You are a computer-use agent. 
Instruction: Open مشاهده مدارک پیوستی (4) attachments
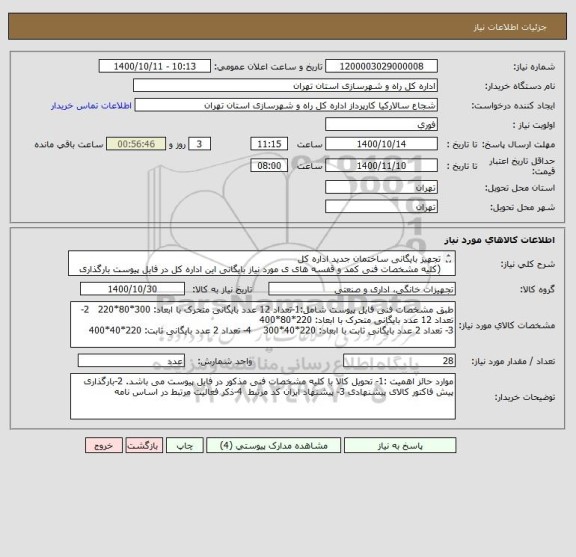click(x=273, y=445)
